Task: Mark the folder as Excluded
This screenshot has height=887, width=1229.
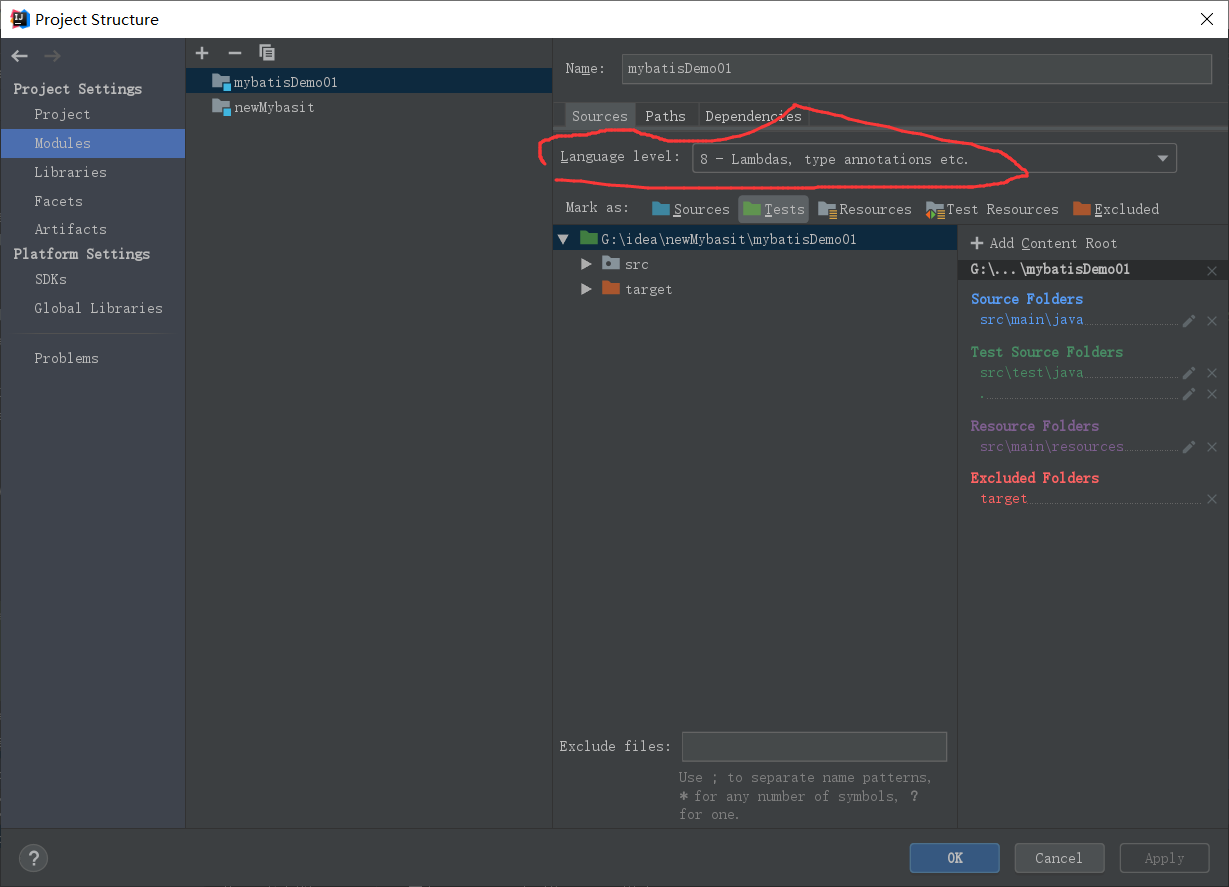Action: tap(1116, 209)
